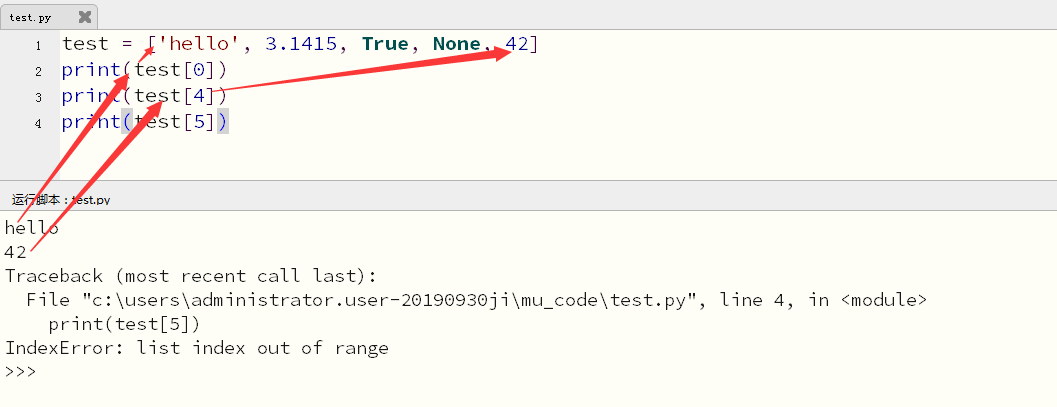Focus the >>> prompt in the output panel

(x=20, y=372)
